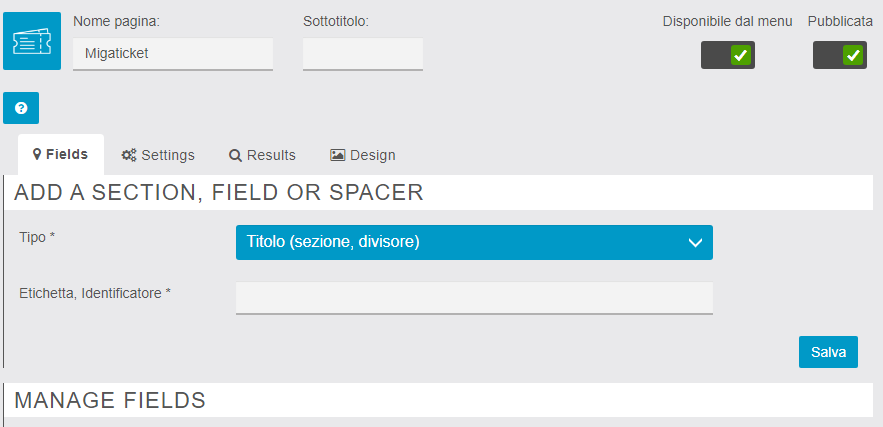The width and height of the screenshot is (883, 427).
Task: Click the picture icon beside Design
Action: point(338,155)
